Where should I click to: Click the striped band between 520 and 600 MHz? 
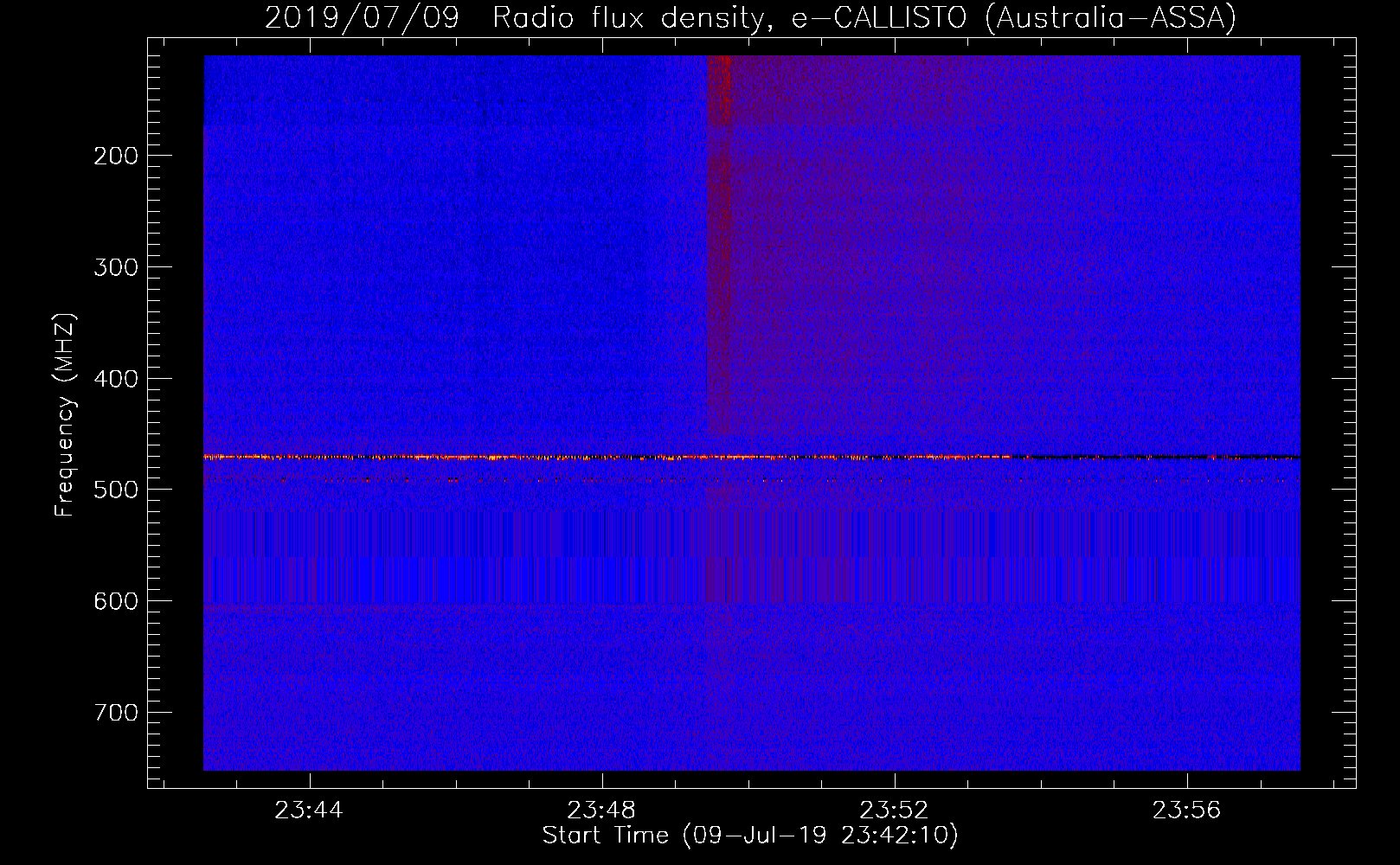coord(752,556)
